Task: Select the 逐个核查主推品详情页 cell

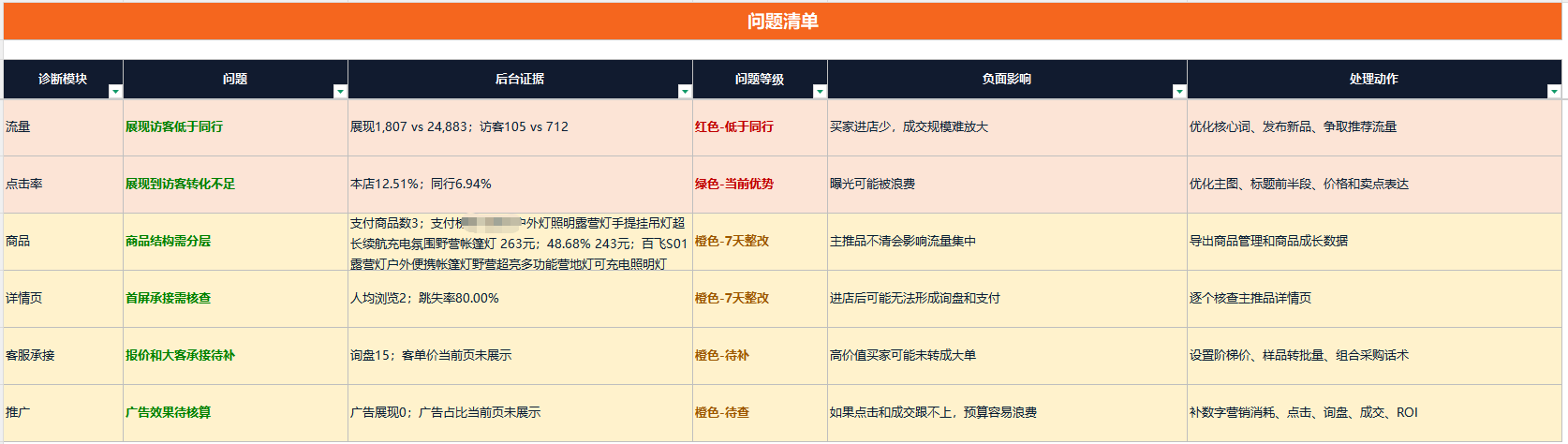Action: pos(1374,299)
